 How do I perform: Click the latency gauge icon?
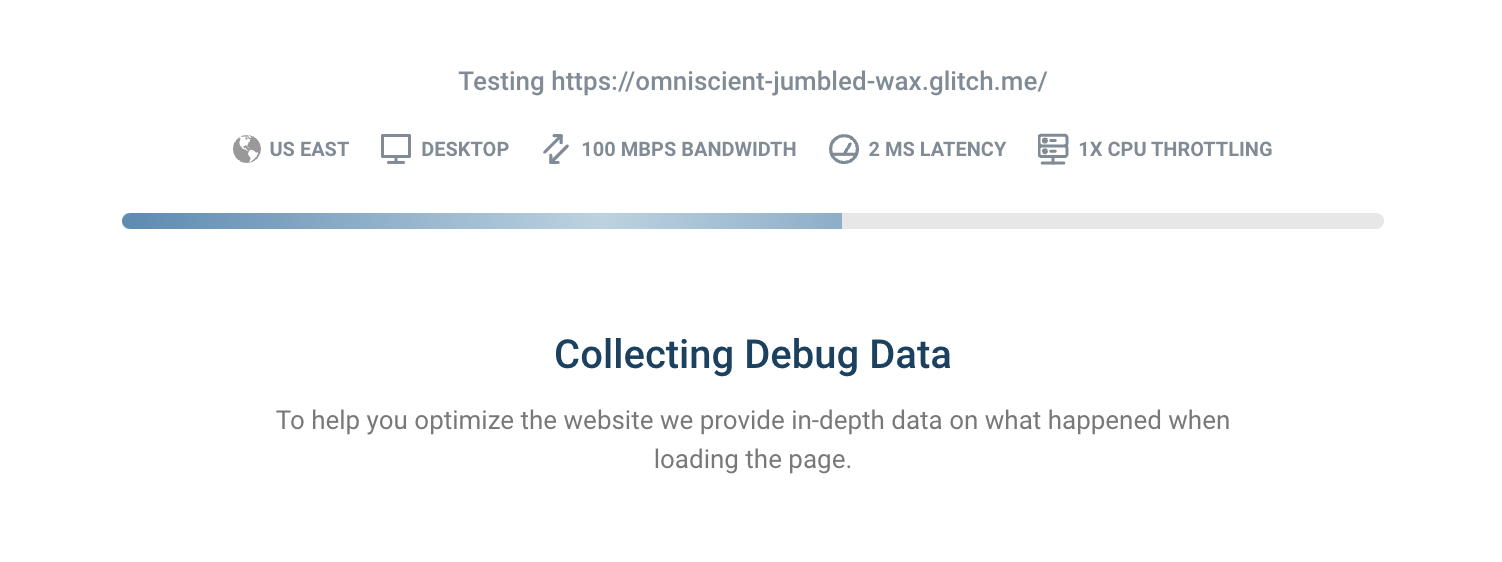click(x=844, y=149)
